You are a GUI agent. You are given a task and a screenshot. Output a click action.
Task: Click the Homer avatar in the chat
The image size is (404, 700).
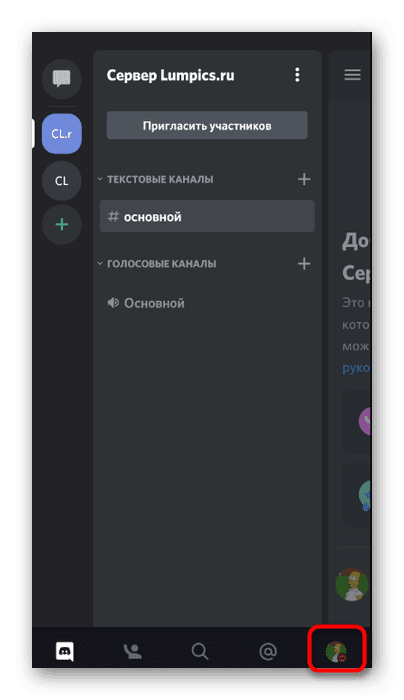pyautogui.click(x=353, y=584)
